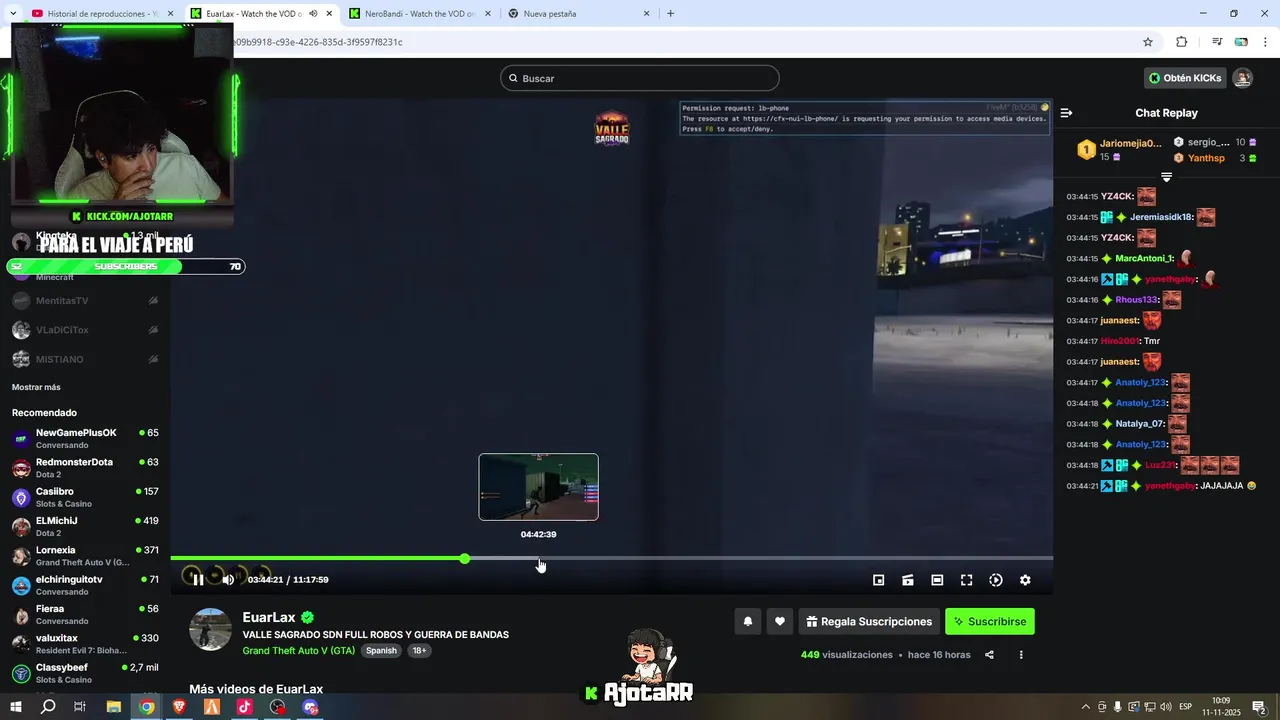Viewport: 1280px width, 720px height.
Task: Mute the video player volume
Action: coord(228,580)
